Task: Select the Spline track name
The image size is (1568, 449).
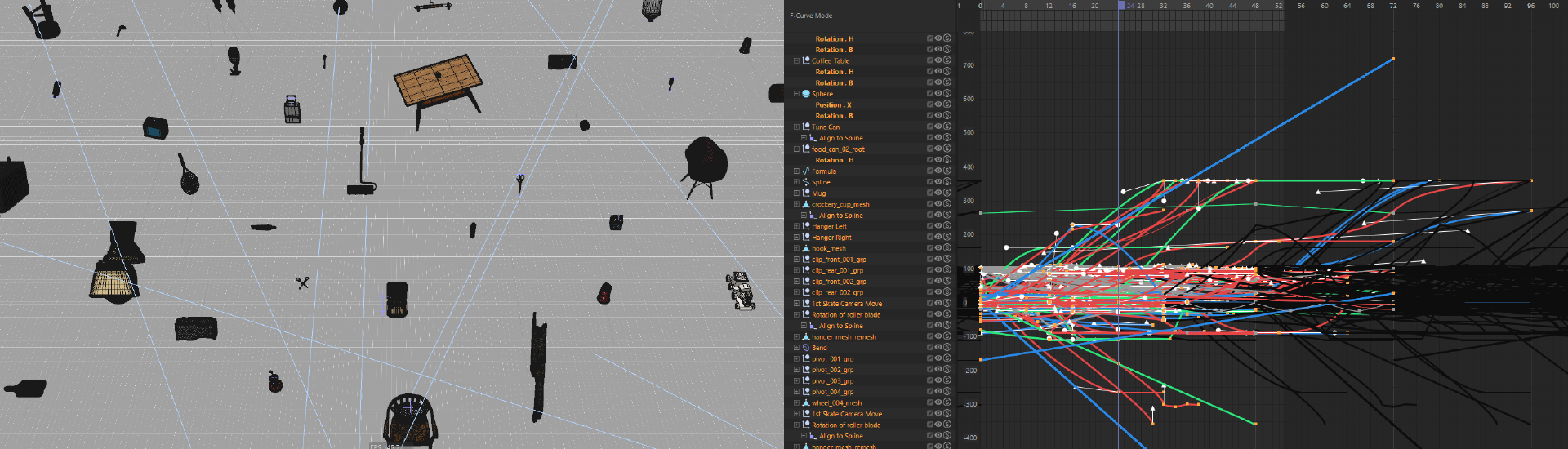Action: coord(821,182)
